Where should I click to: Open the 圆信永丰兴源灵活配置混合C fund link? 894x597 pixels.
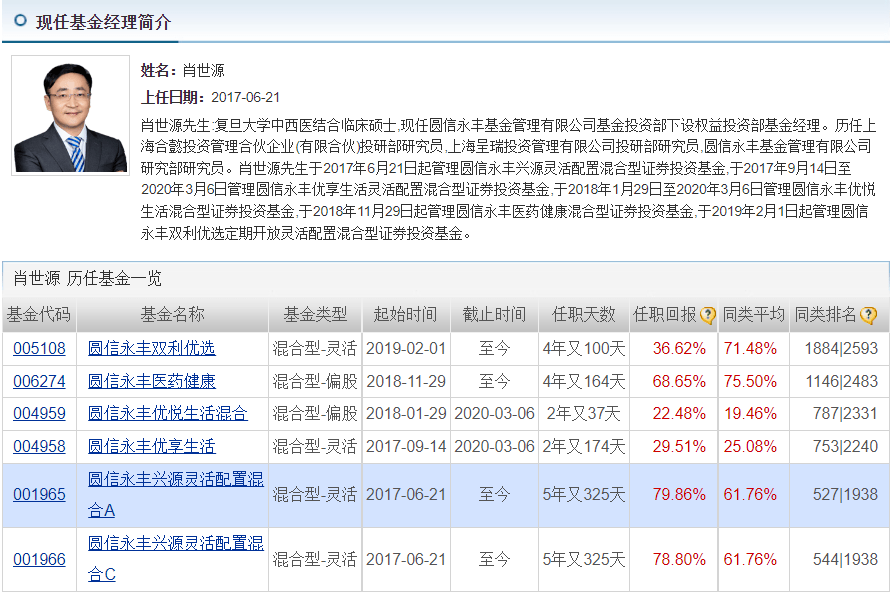[176, 559]
